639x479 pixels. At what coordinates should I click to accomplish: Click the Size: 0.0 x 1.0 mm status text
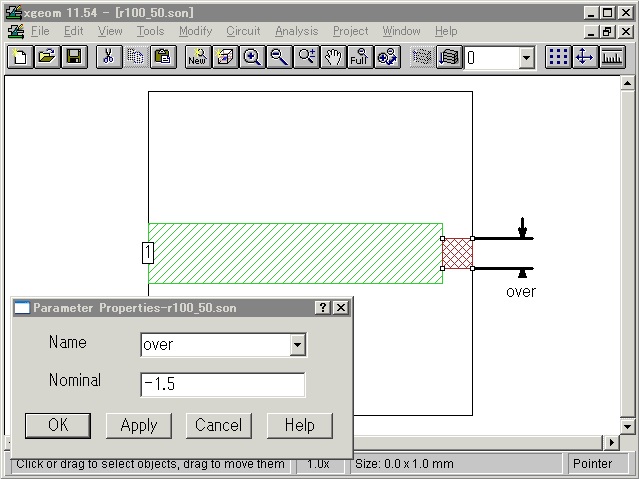pyautogui.click(x=404, y=464)
